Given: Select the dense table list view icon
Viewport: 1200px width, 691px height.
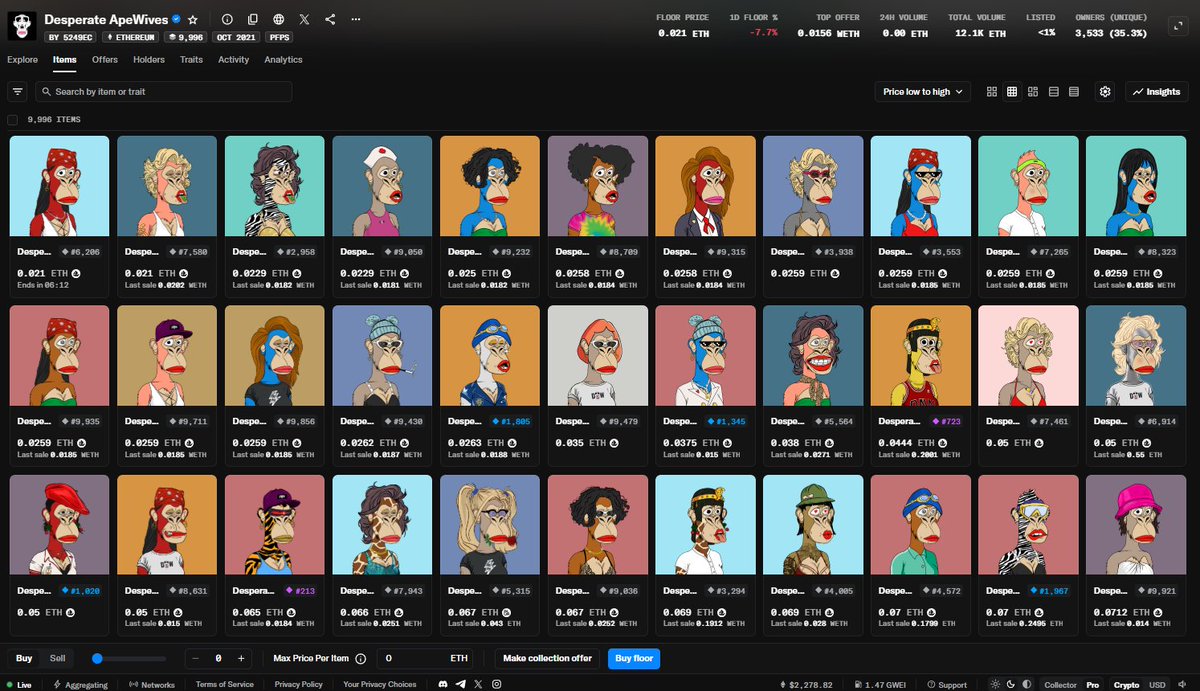Looking at the screenshot, I should 1074,91.
